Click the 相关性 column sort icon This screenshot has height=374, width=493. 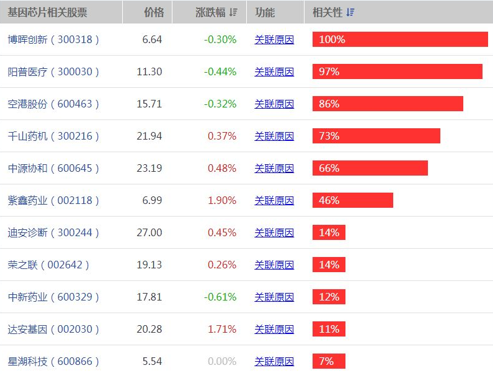[350, 13]
